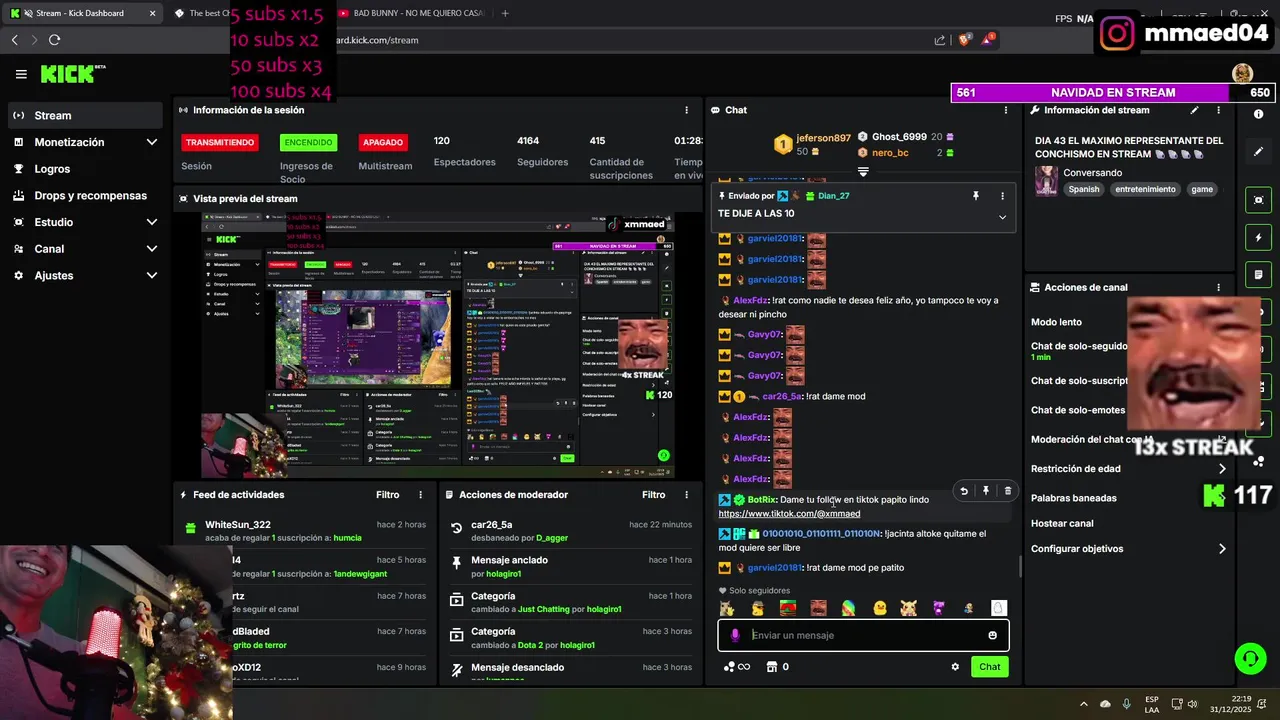Click the Brave shield icon in the address bar
This screenshot has width=1280, height=720.
pyautogui.click(x=965, y=40)
